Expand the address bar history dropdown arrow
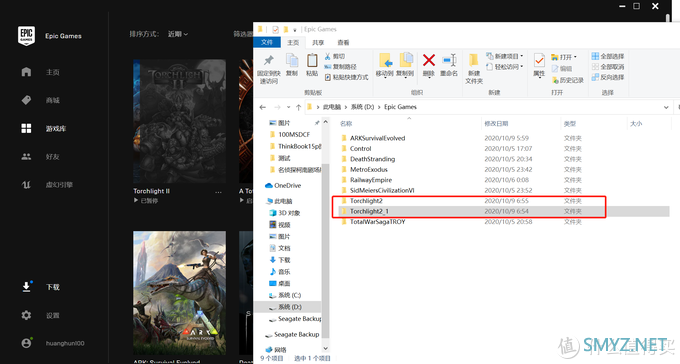This screenshot has width=680, height=364. click(666, 107)
